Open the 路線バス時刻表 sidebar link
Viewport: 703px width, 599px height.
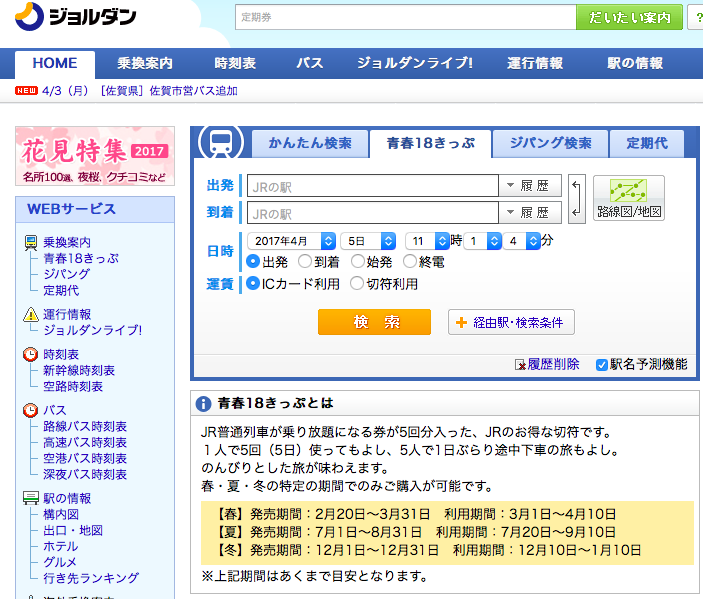(85, 426)
